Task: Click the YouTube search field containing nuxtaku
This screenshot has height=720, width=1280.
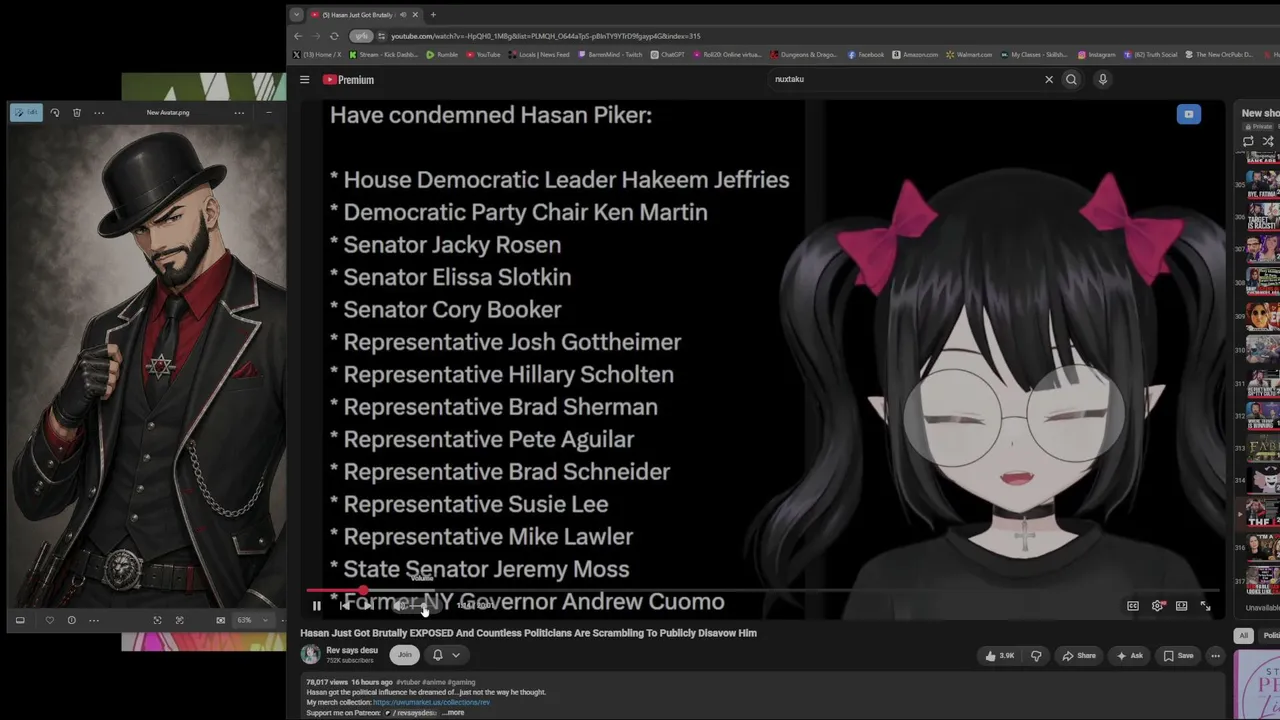Action: point(905,79)
